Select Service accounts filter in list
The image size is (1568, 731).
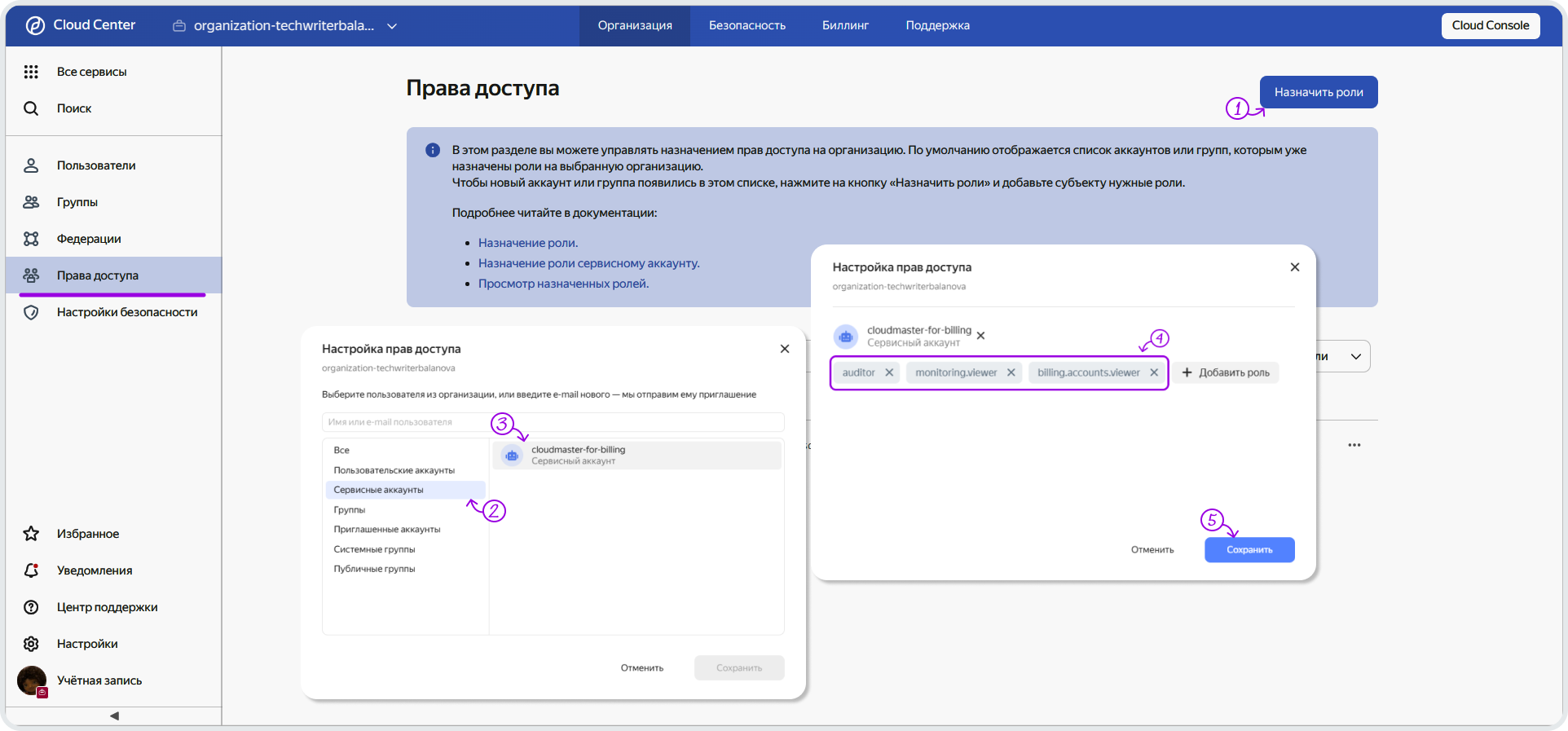[x=379, y=490]
